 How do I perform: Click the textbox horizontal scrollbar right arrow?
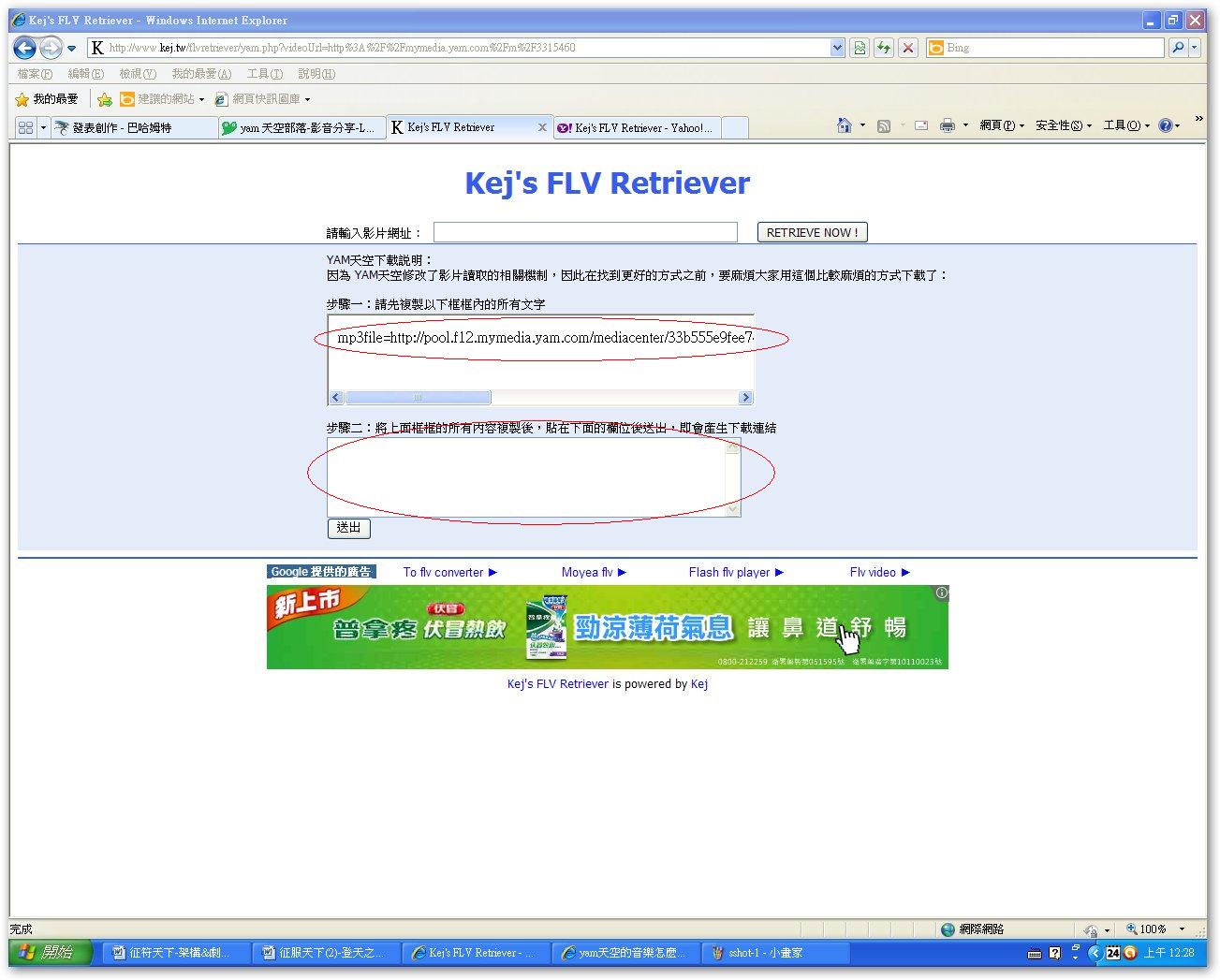click(x=745, y=397)
